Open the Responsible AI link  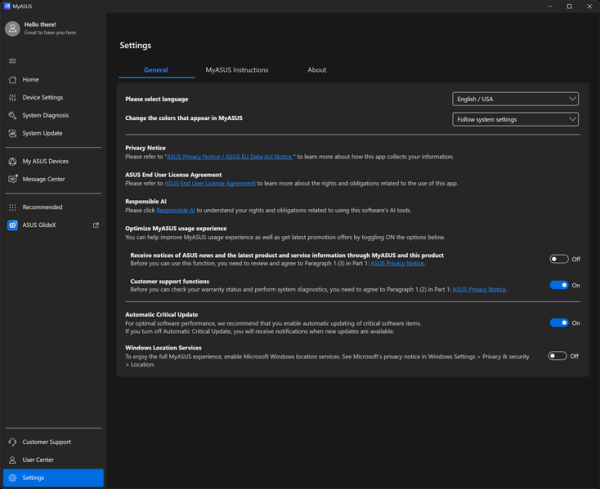coord(176,210)
